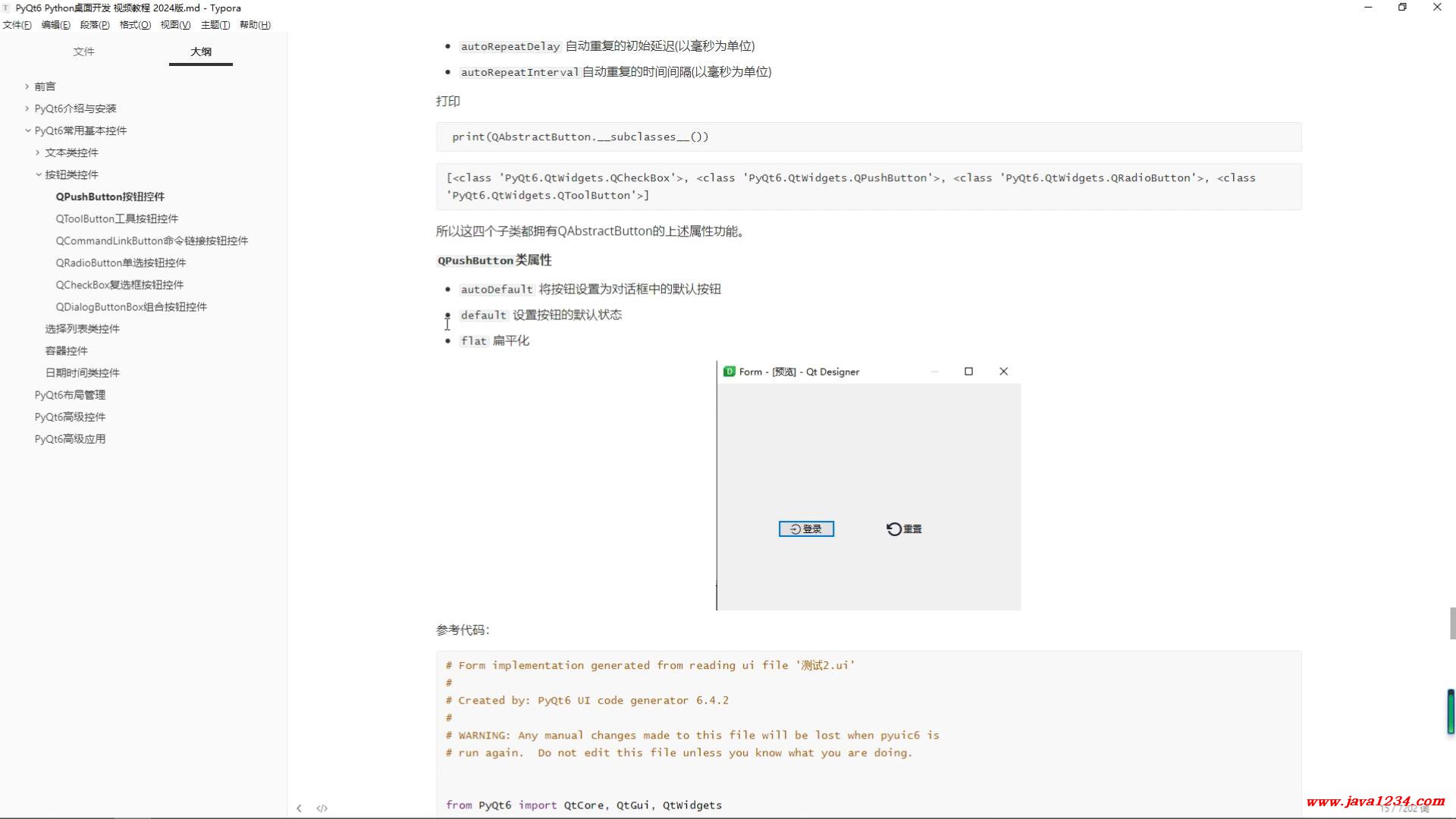The height and width of the screenshot is (819, 1456).
Task: Open the 主题(T) menu
Action: 215,25
